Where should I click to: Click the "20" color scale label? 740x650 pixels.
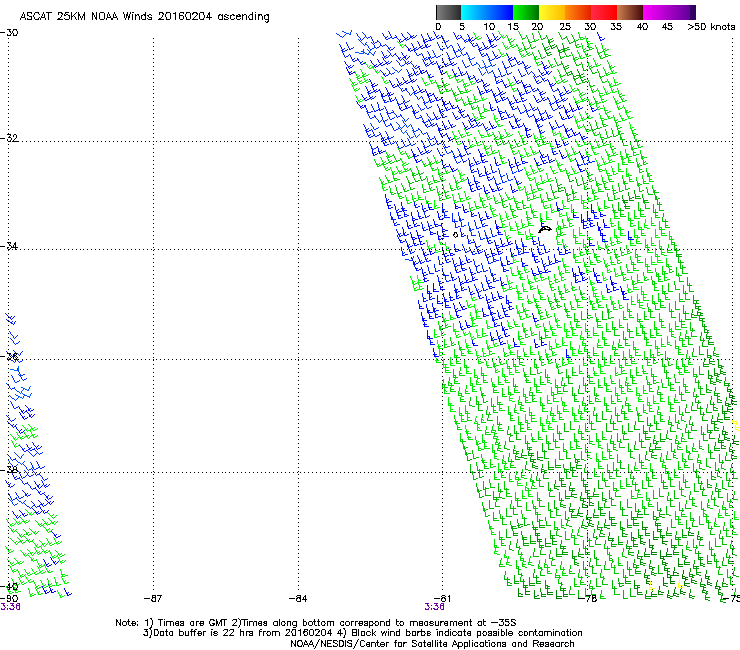[x=538, y=27]
